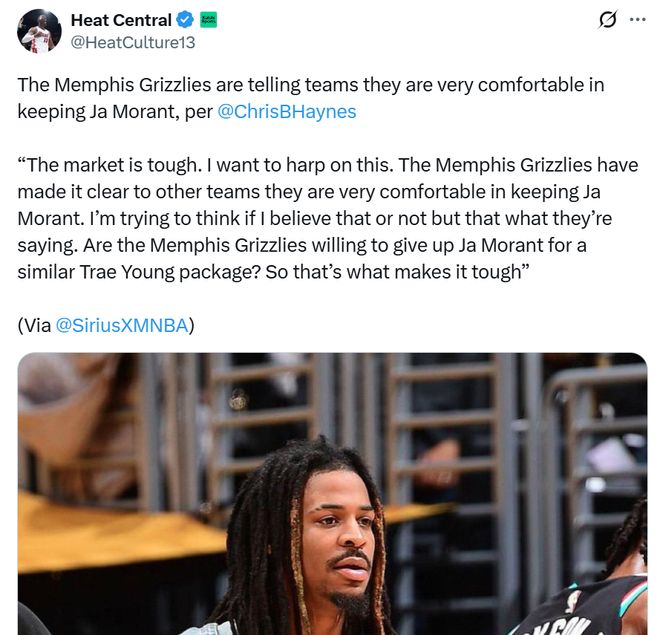Follow the @ChrisBHaynes mention link
Screen dimensions: 660x635
287,112
